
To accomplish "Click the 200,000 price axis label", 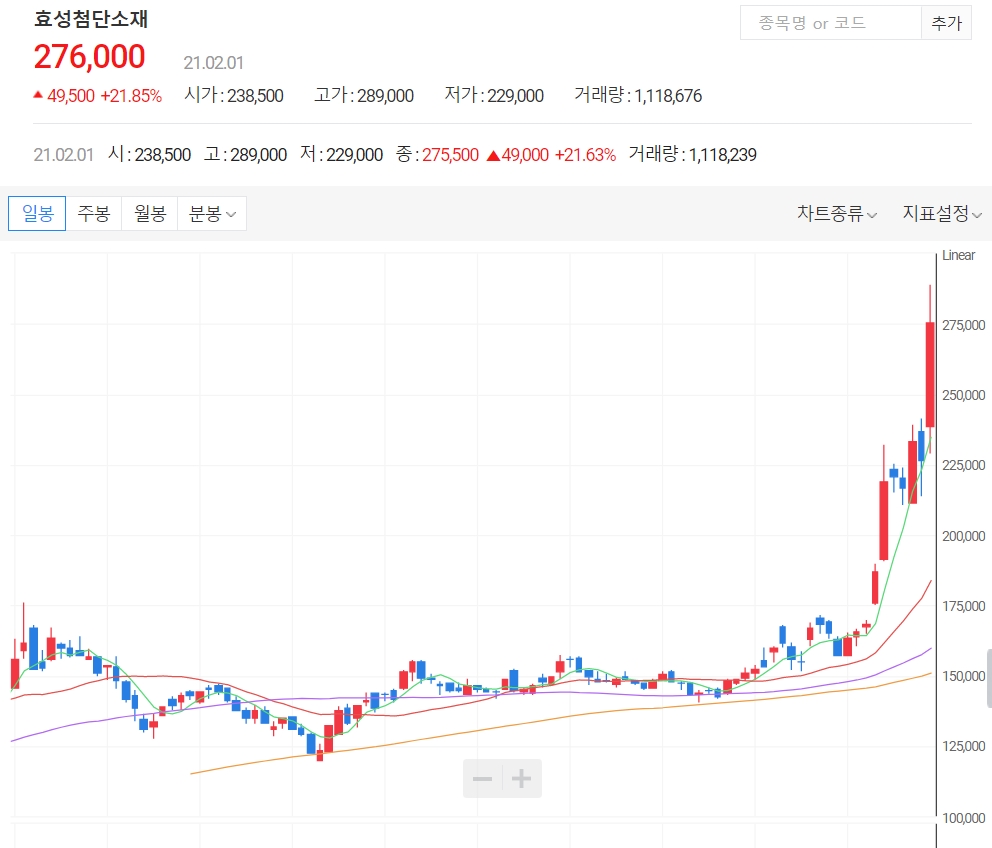I will tap(964, 536).
